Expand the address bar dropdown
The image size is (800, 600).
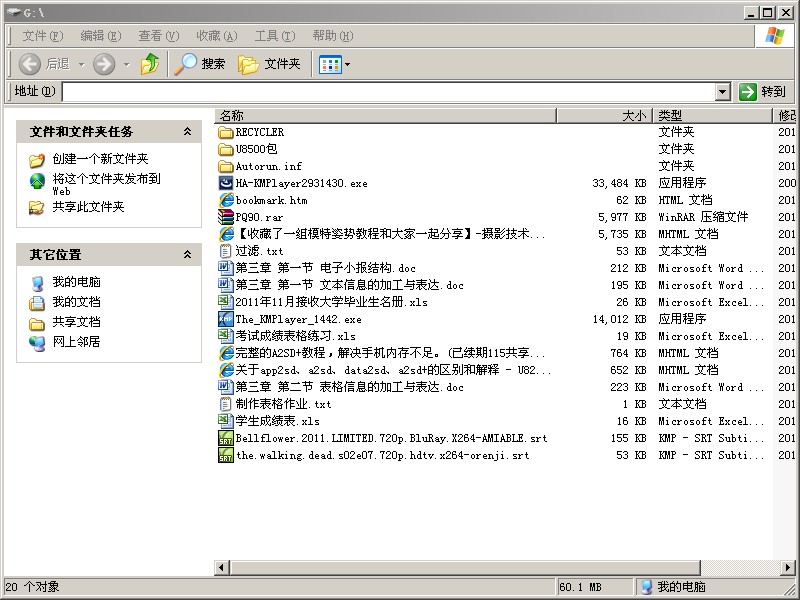[722, 92]
